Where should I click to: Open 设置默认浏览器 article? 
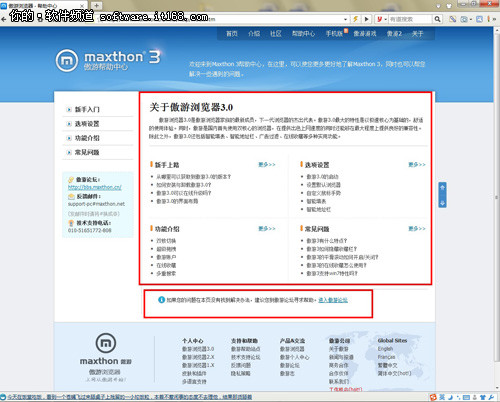(x=323, y=185)
